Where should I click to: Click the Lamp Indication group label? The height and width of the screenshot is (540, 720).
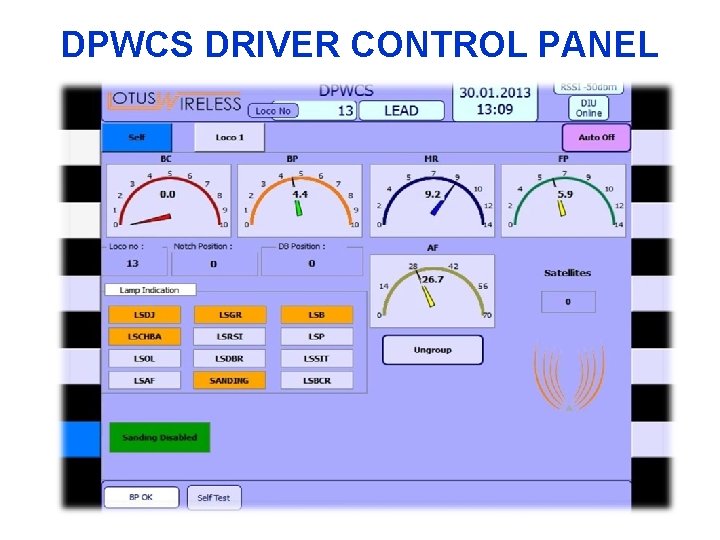(x=150, y=290)
